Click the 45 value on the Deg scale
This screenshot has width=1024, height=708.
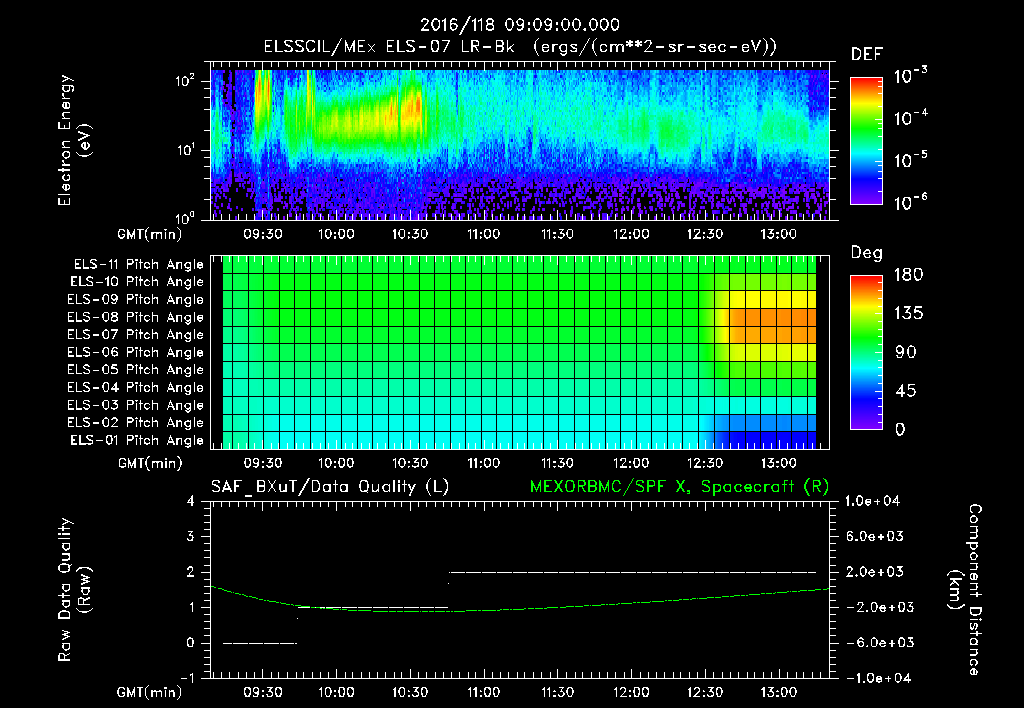click(x=908, y=391)
